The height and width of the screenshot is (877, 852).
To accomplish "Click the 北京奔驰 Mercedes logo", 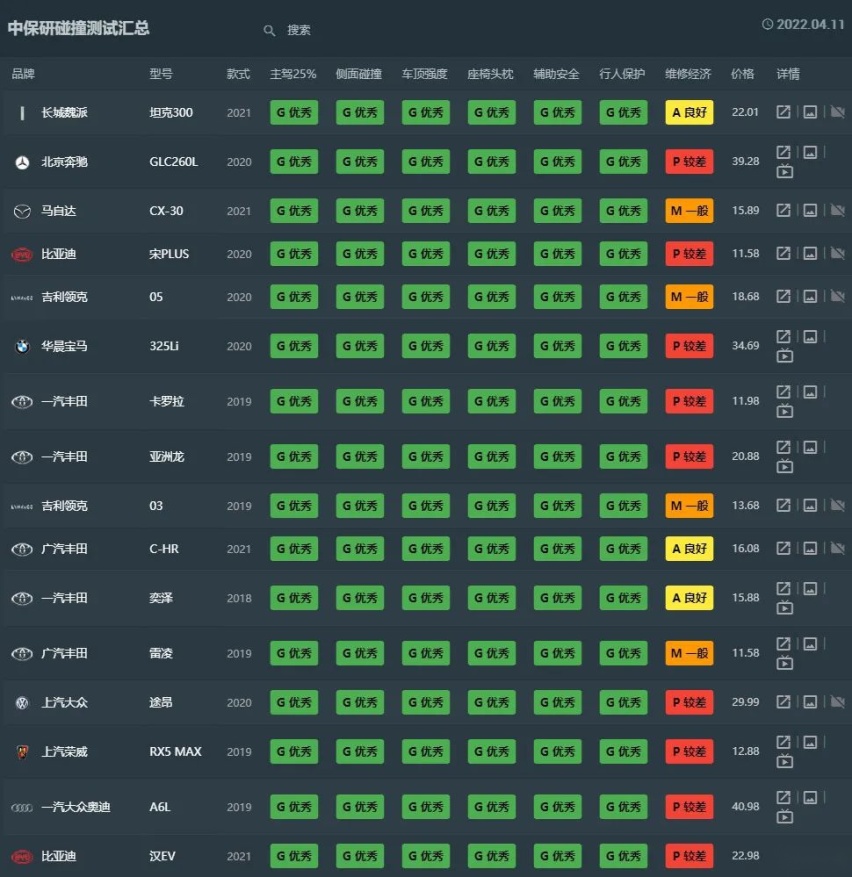I will pos(22,163).
